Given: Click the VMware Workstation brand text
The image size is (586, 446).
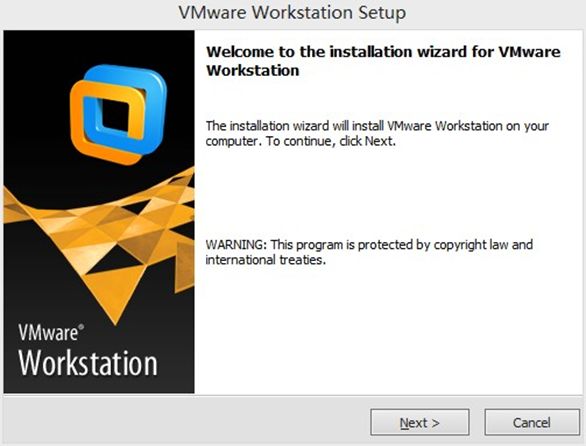Looking at the screenshot, I should pyautogui.click(x=87, y=350).
